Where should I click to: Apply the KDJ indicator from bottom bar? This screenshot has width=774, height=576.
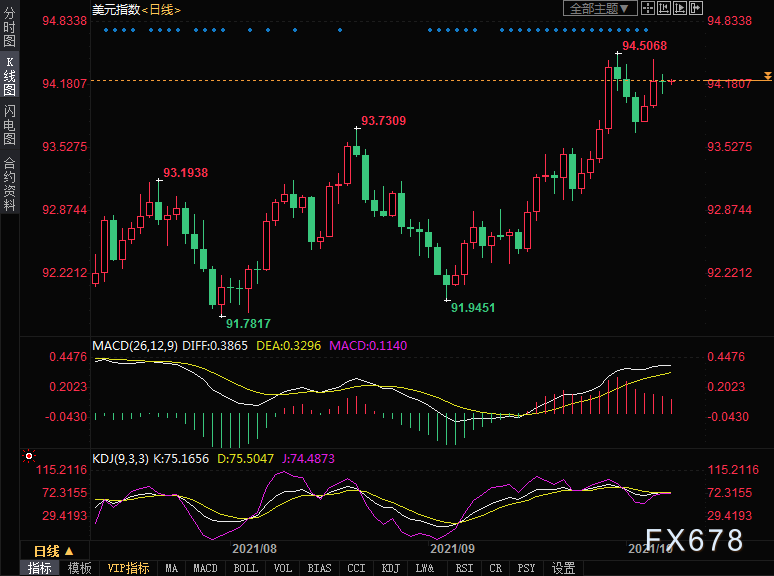pyautogui.click(x=390, y=568)
